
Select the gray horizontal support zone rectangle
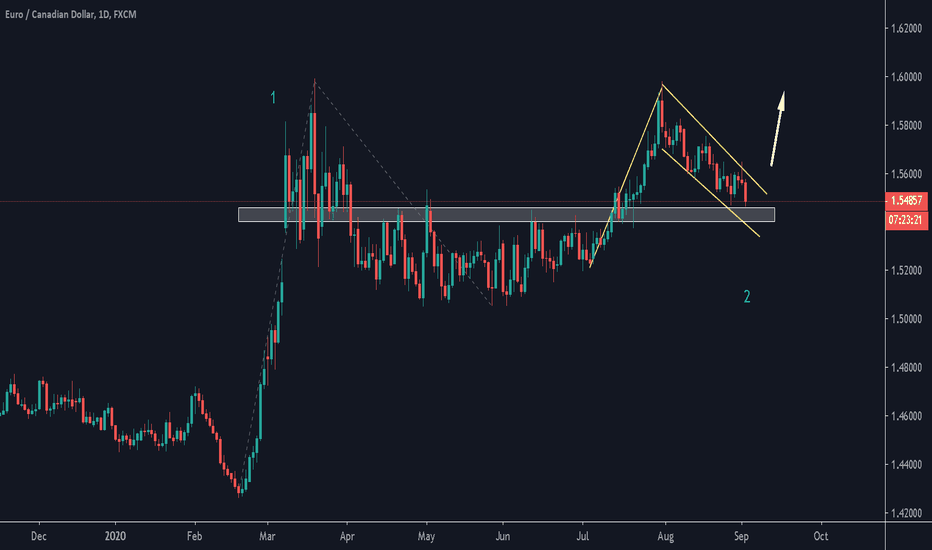[x=506, y=215]
